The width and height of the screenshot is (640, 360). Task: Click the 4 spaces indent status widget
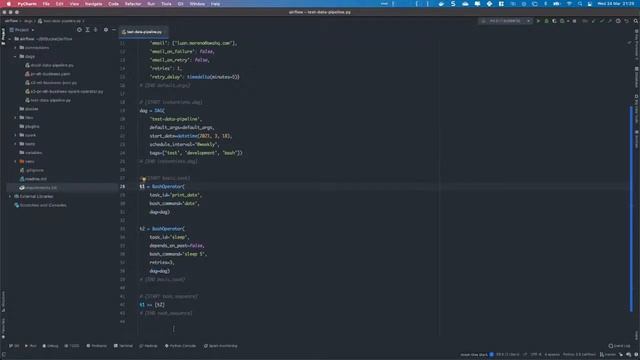552,355
